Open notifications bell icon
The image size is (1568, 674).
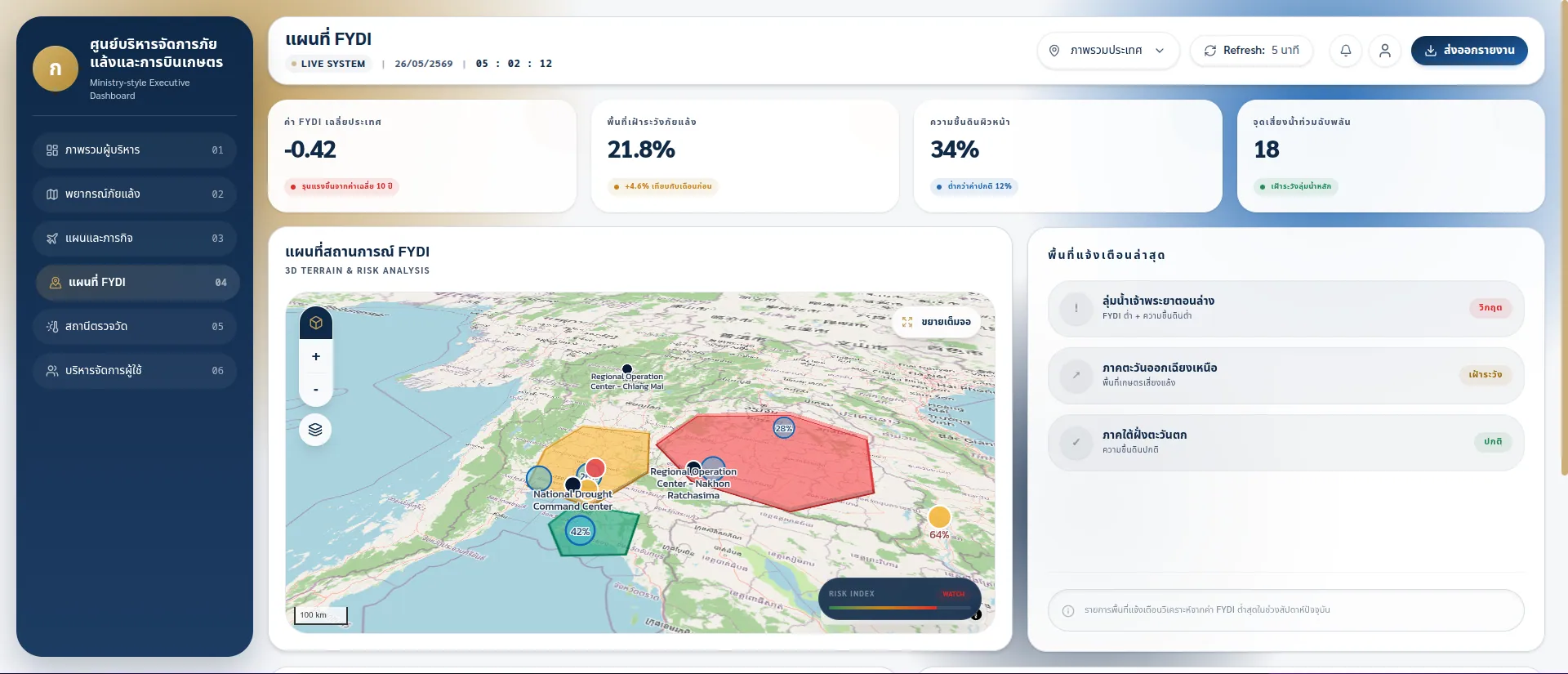1345,51
